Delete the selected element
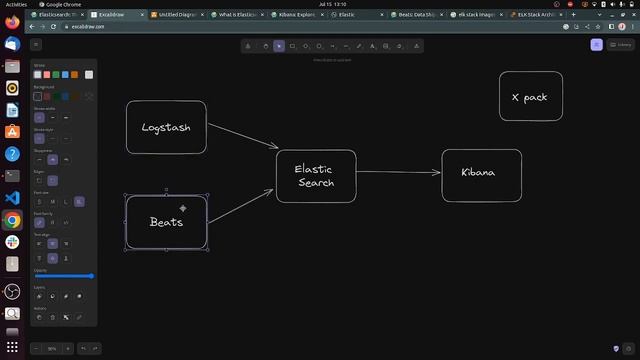This screenshot has width=640, height=360. (x=53, y=317)
